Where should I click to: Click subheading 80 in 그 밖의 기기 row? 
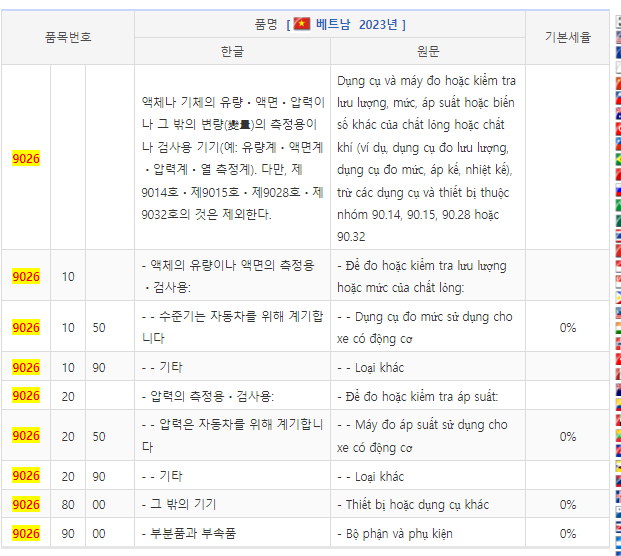[68, 505]
